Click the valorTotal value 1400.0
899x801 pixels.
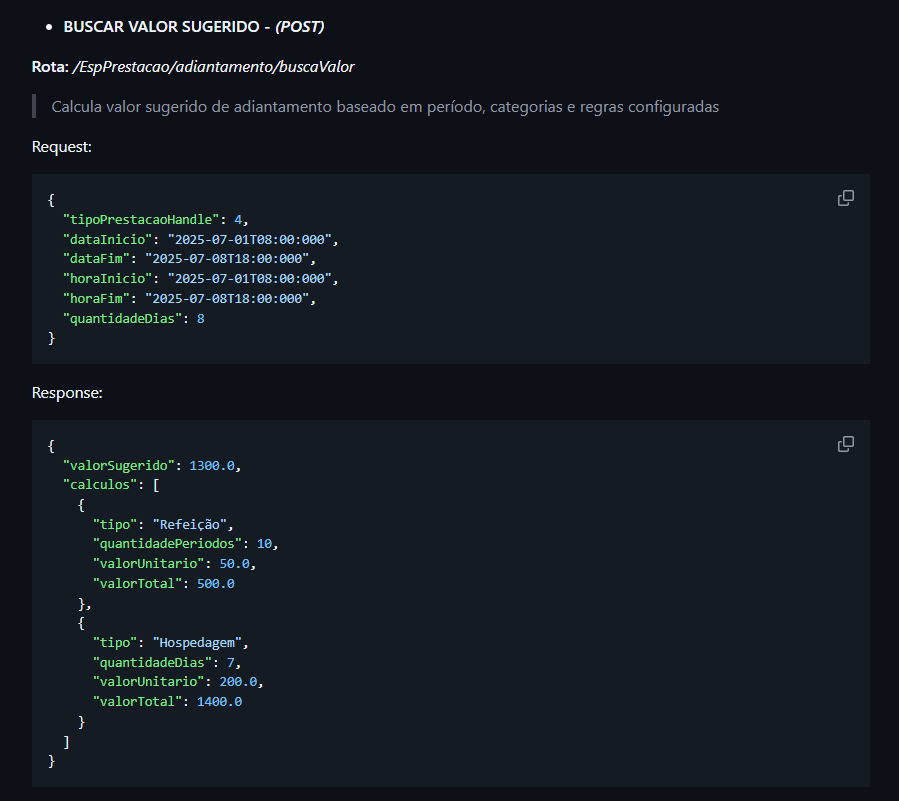(x=219, y=702)
